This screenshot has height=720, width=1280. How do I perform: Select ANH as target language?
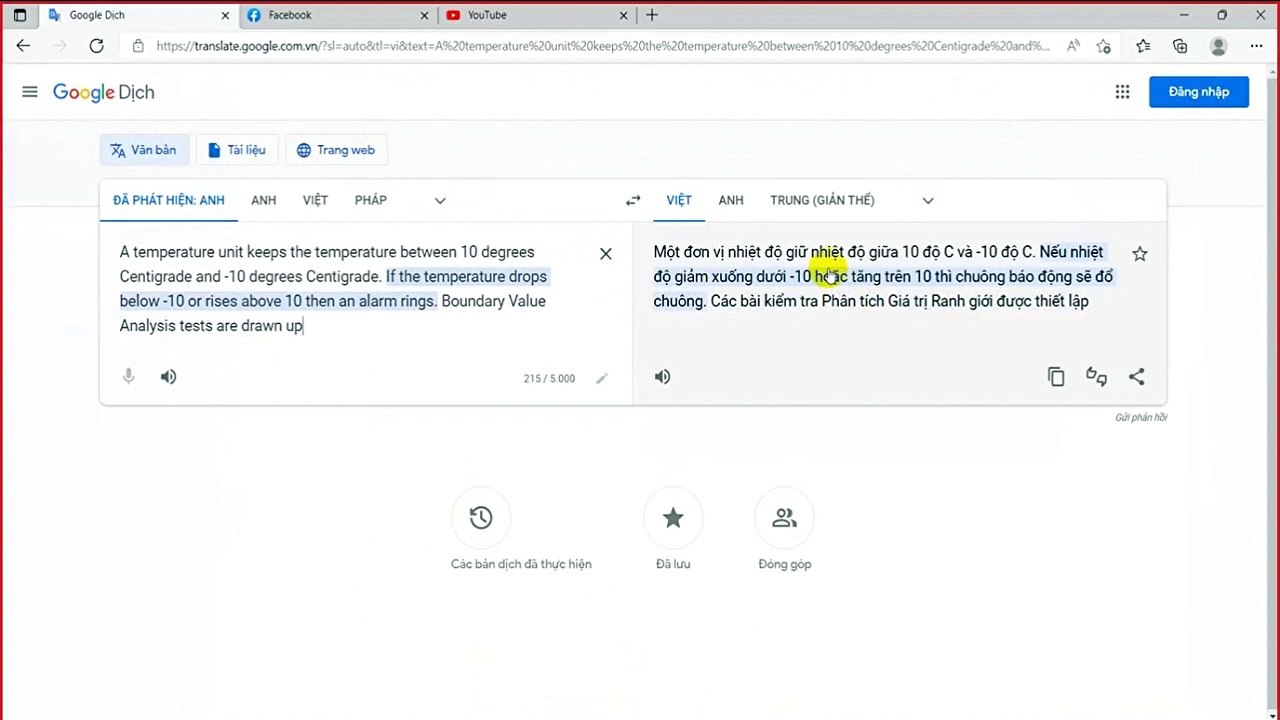point(731,201)
